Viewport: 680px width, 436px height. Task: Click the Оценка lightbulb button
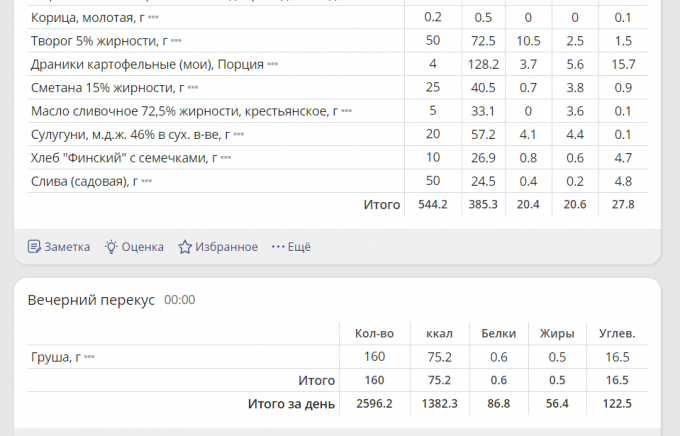pos(134,247)
